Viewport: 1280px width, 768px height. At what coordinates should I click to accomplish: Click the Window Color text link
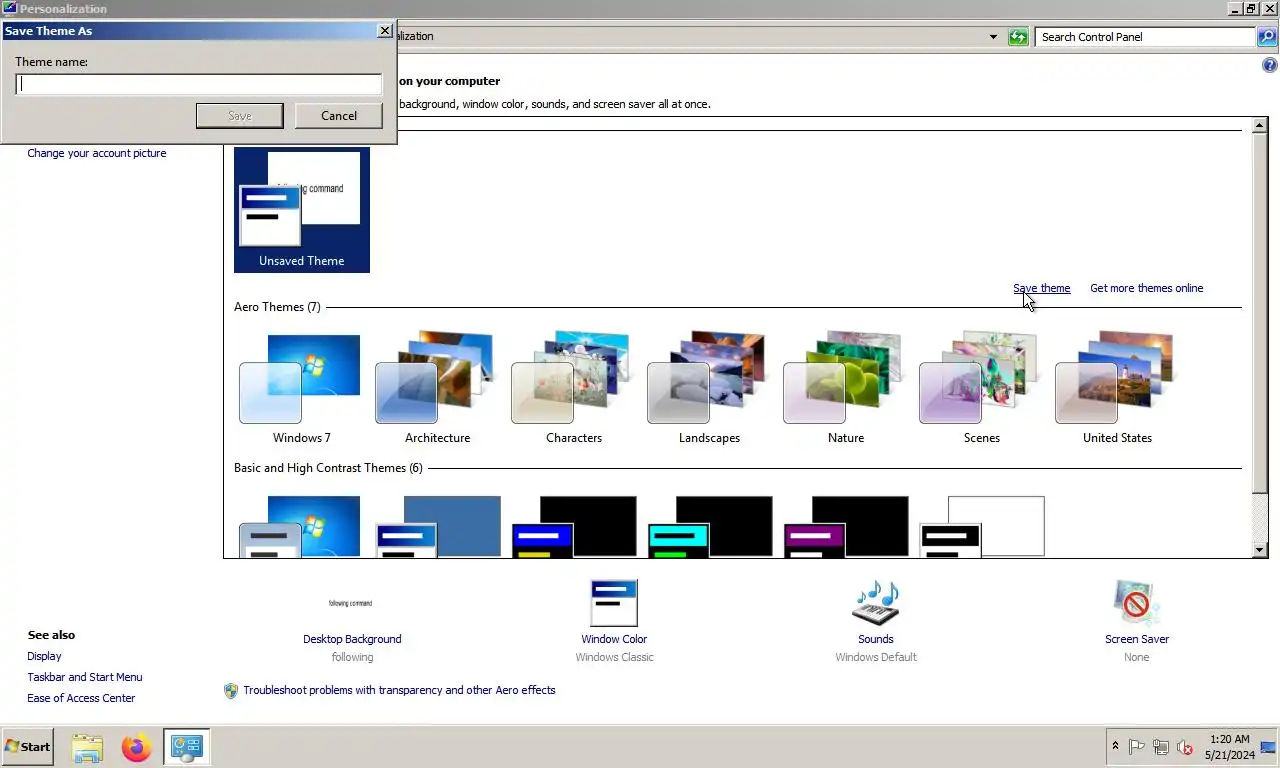click(614, 639)
